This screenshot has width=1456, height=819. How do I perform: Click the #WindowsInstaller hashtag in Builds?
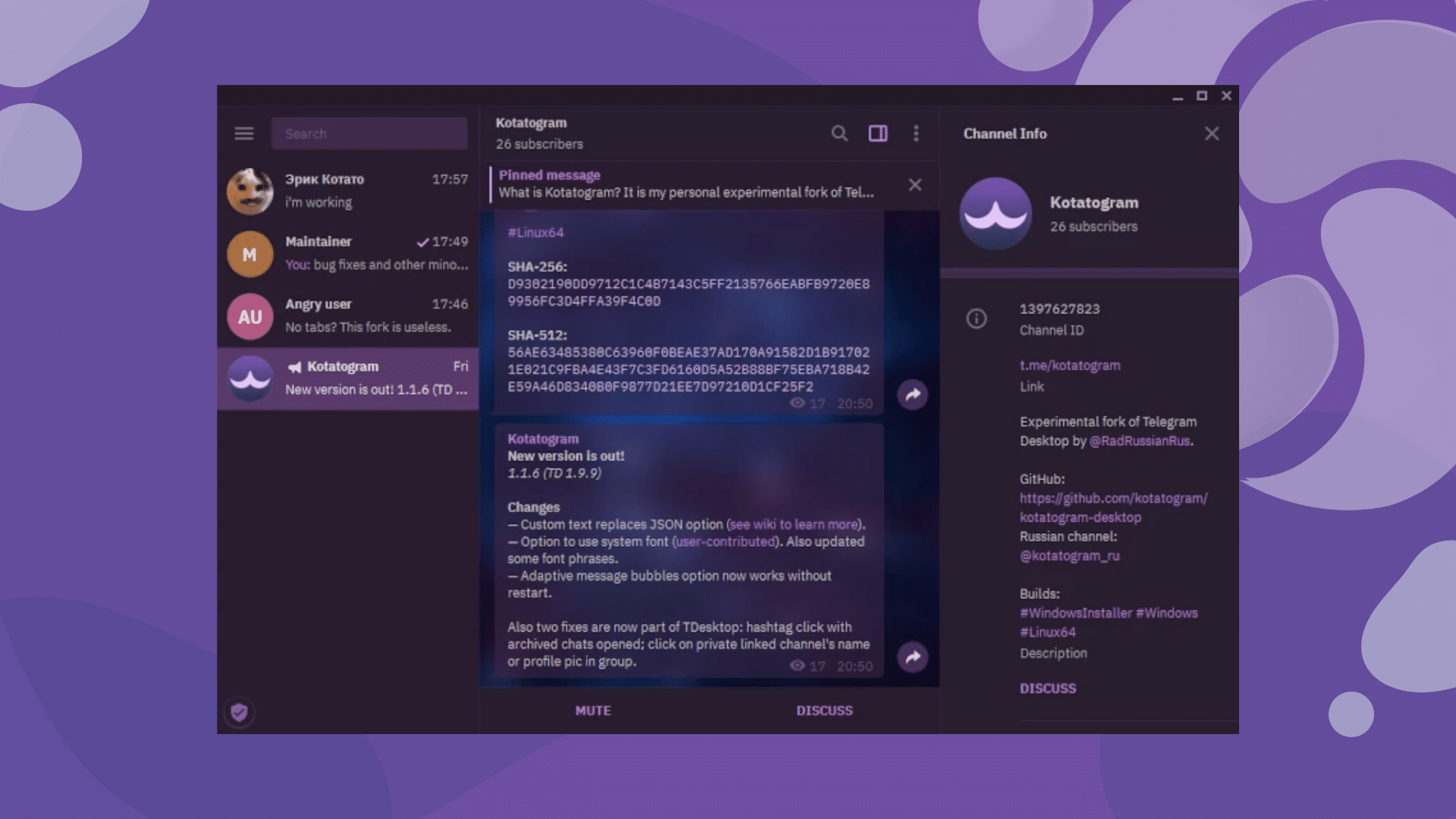pyautogui.click(x=1075, y=613)
